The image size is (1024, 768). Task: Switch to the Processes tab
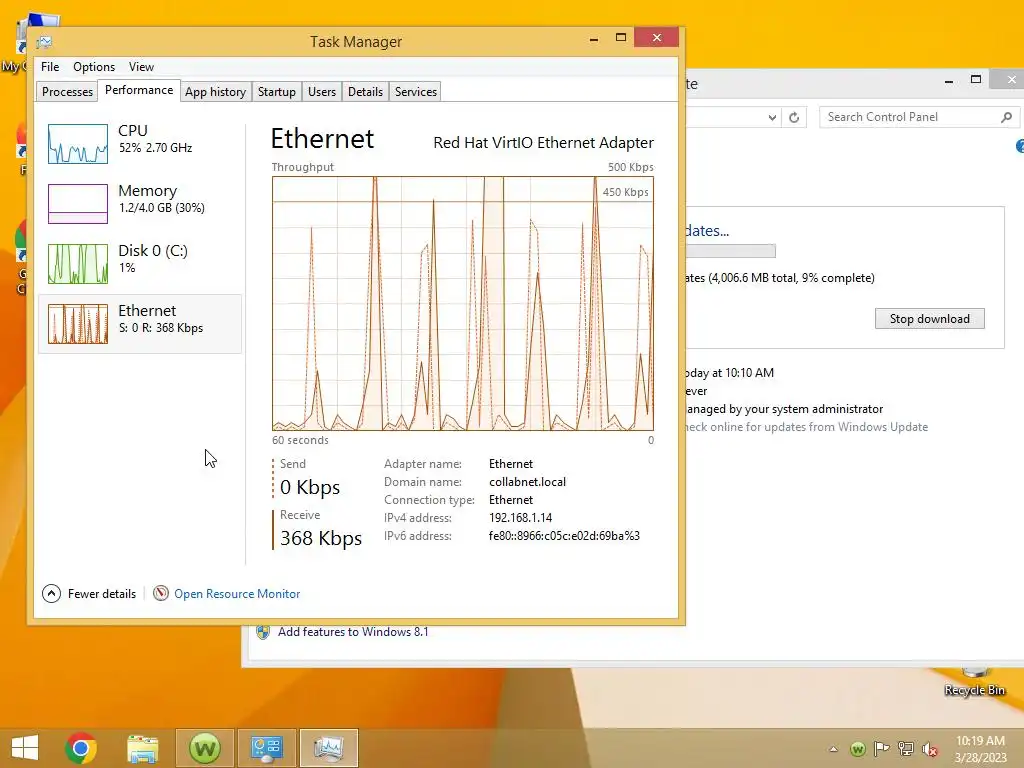click(67, 91)
